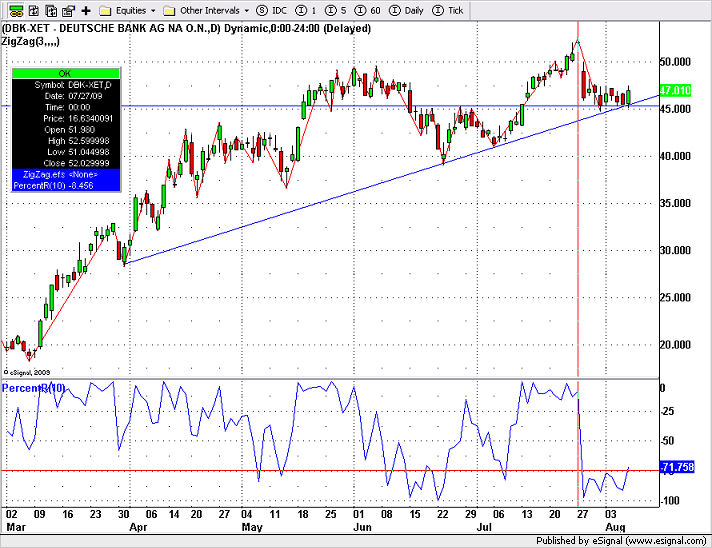Click the Aug month label on time axis
This screenshot has height=548, width=712.
[615, 527]
